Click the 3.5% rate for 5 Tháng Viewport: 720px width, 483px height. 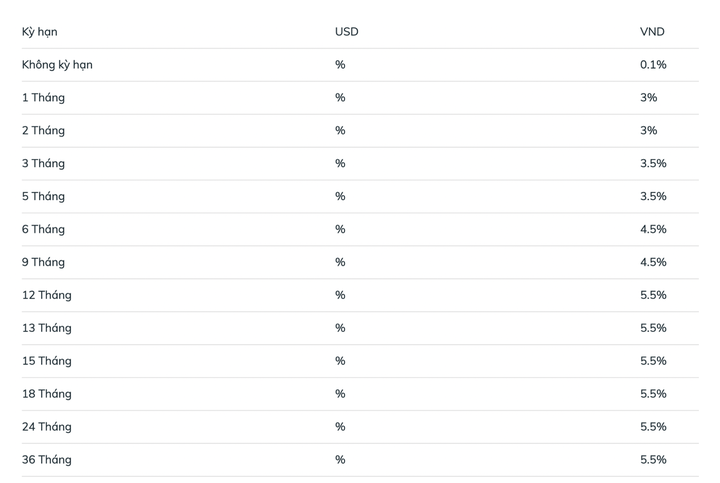click(x=653, y=197)
